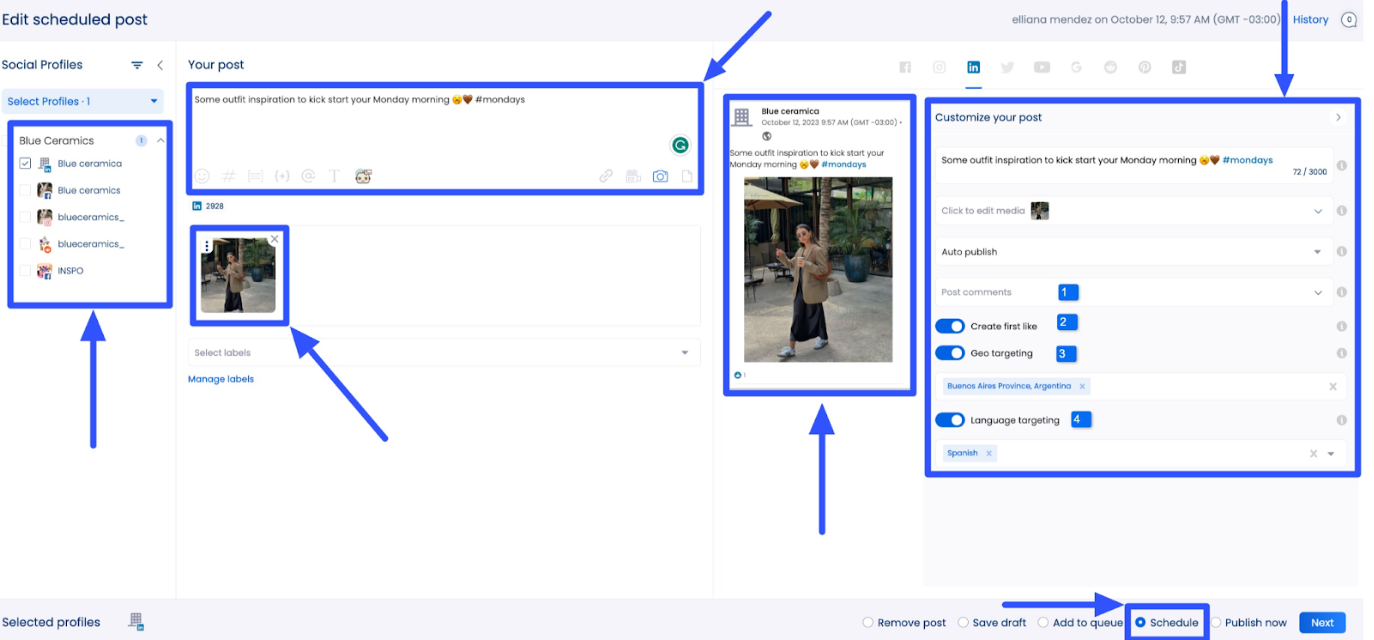
Task: Select the link attachment icon
Action: (x=605, y=176)
